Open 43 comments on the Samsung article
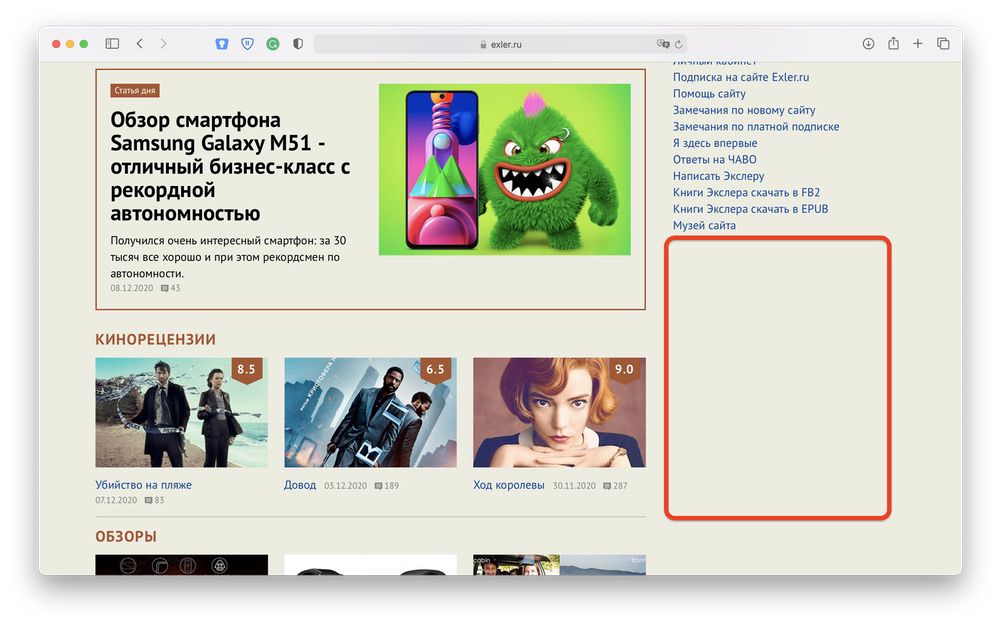The height and width of the screenshot is (626, 1000). coord(170,288)
